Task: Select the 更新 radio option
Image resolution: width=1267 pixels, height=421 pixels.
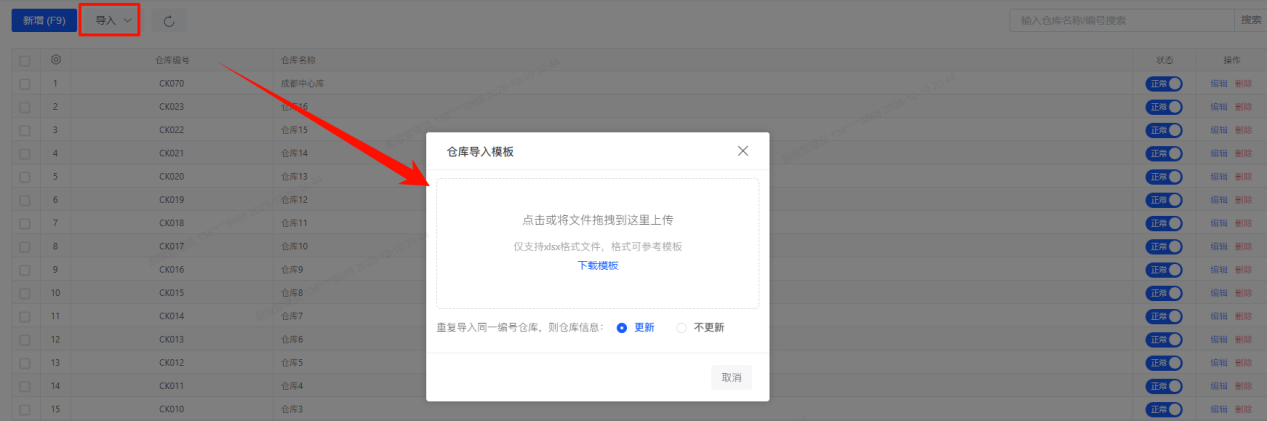Action: 622,327
